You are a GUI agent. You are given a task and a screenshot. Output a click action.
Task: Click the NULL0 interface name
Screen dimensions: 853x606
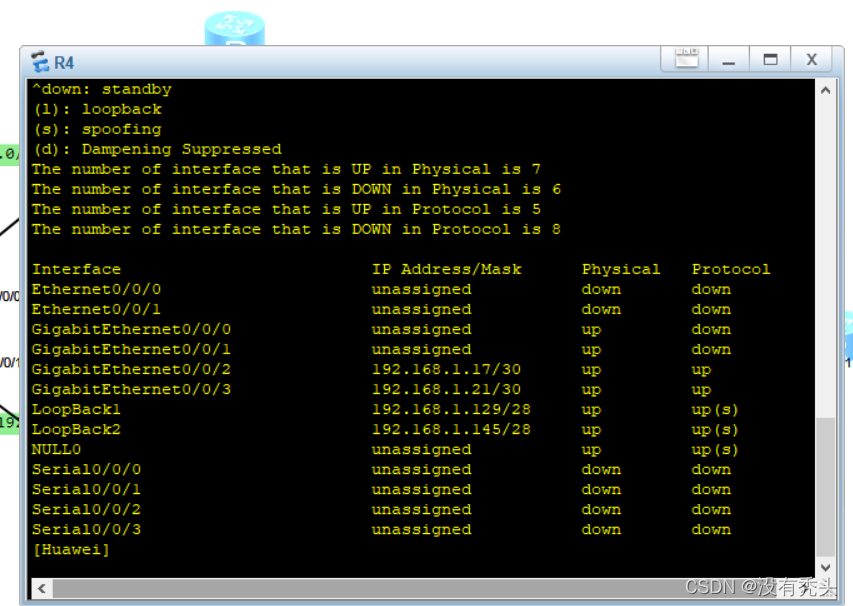tap(57, 449)
